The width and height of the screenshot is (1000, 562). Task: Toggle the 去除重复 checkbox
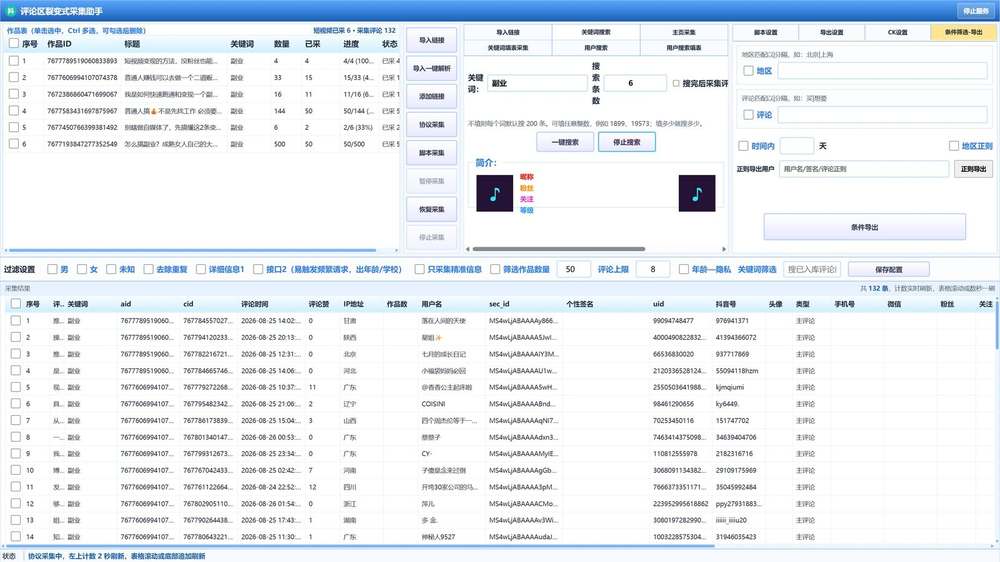149,269
